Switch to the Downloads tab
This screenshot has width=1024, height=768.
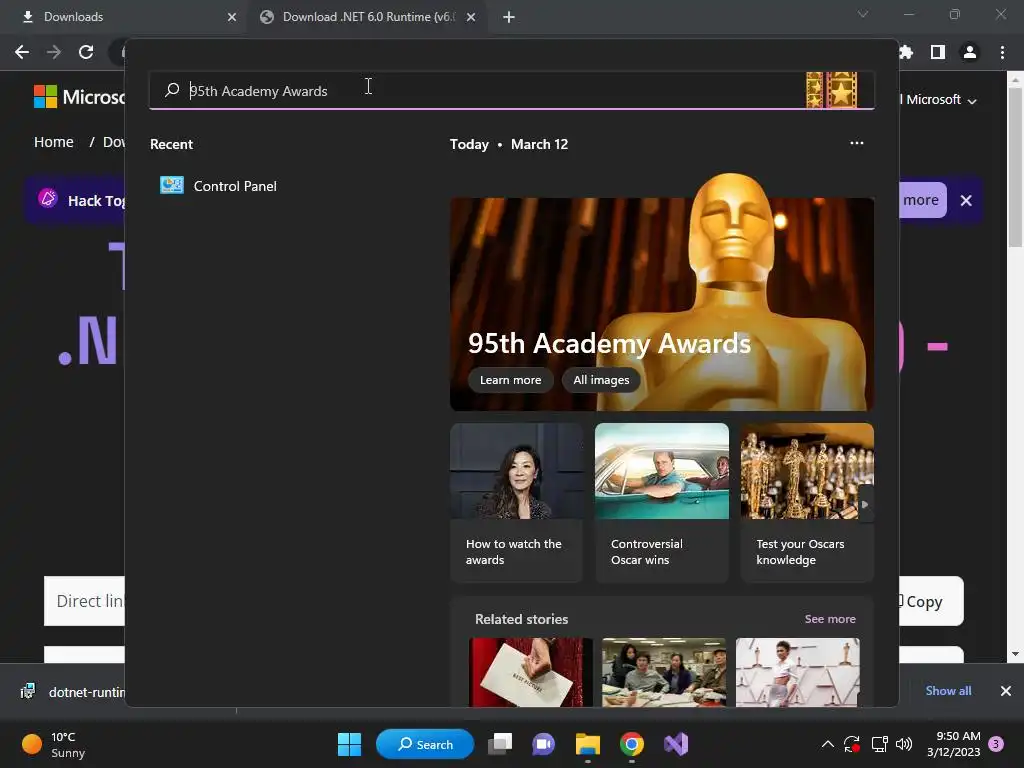click(124, 17)
